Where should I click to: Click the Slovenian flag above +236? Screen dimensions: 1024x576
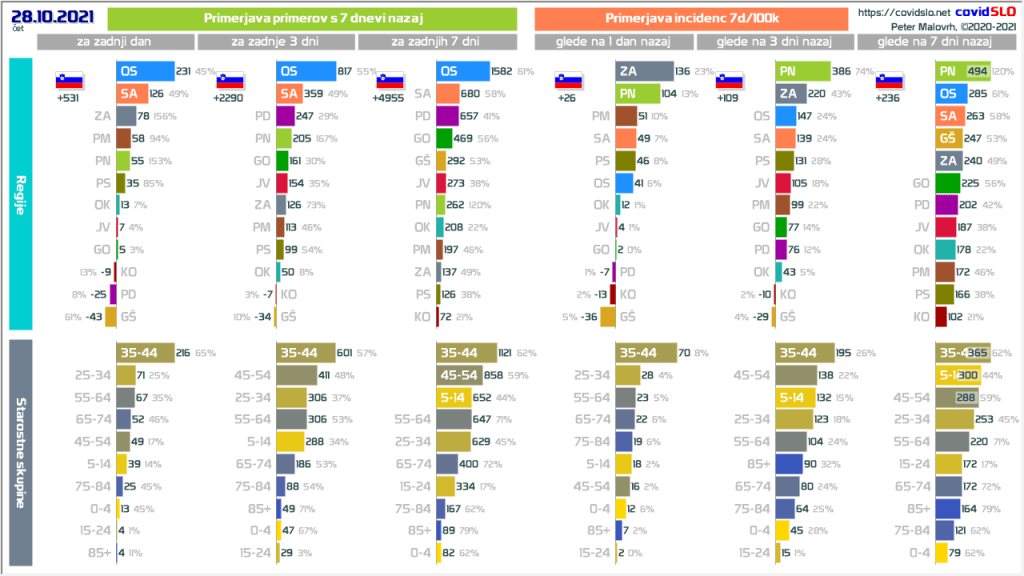pyautogui.click(x=890, y=82)
